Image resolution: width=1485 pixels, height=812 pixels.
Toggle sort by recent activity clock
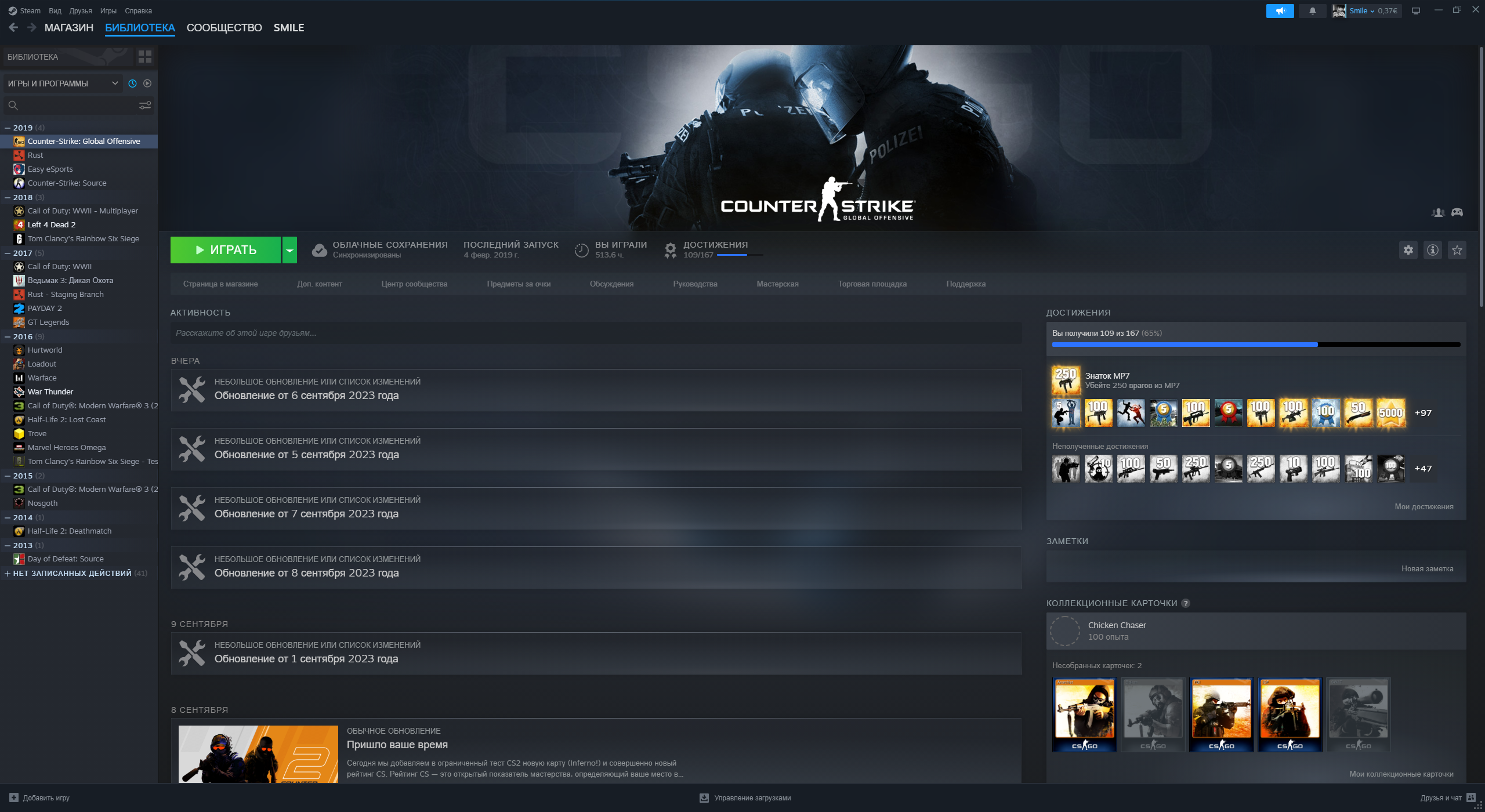click(132, 84)
